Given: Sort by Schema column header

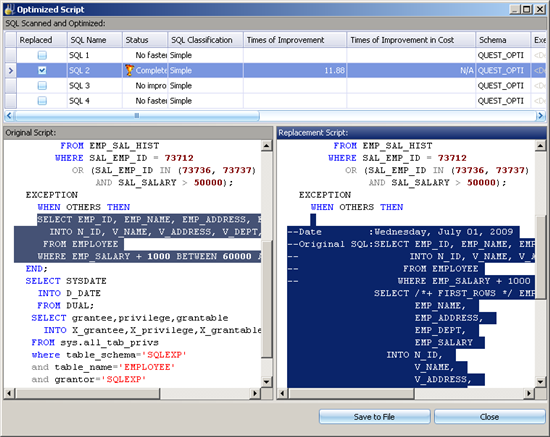Looking at the screenshot, I should 503,40.
